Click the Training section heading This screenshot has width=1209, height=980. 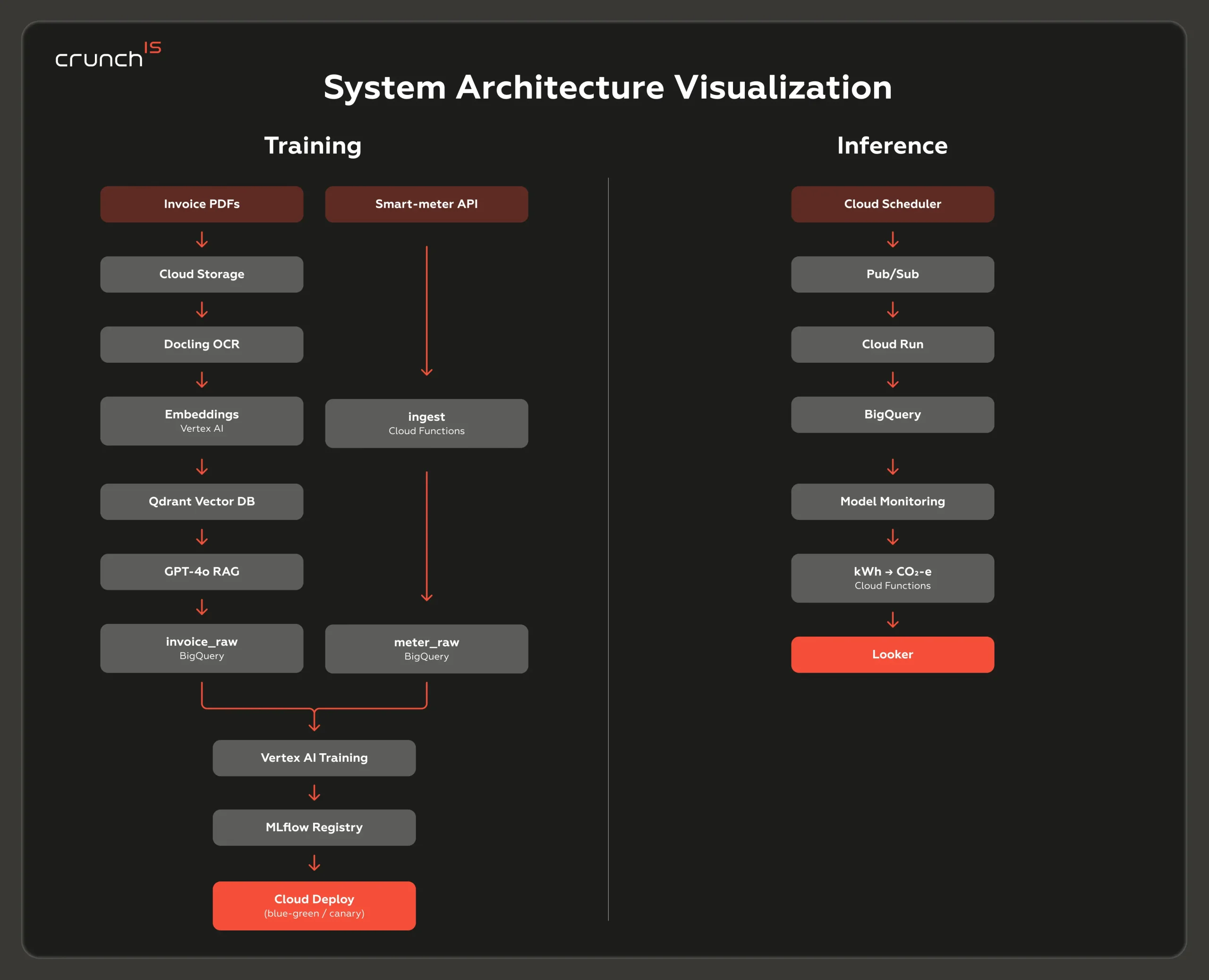click(313, 145)
